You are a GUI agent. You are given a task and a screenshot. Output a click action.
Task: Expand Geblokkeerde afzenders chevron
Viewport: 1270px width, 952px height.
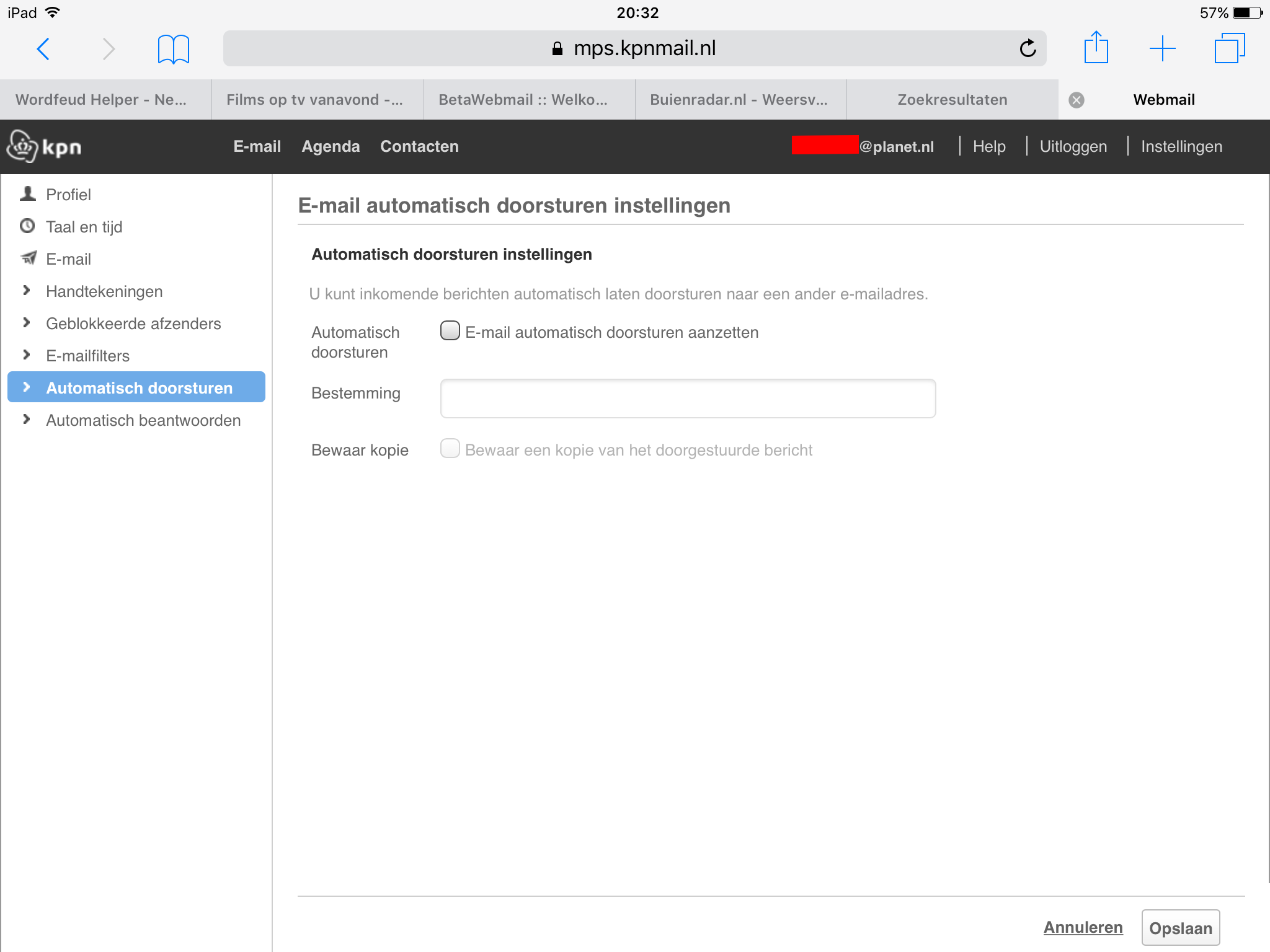tap(26, 323)
